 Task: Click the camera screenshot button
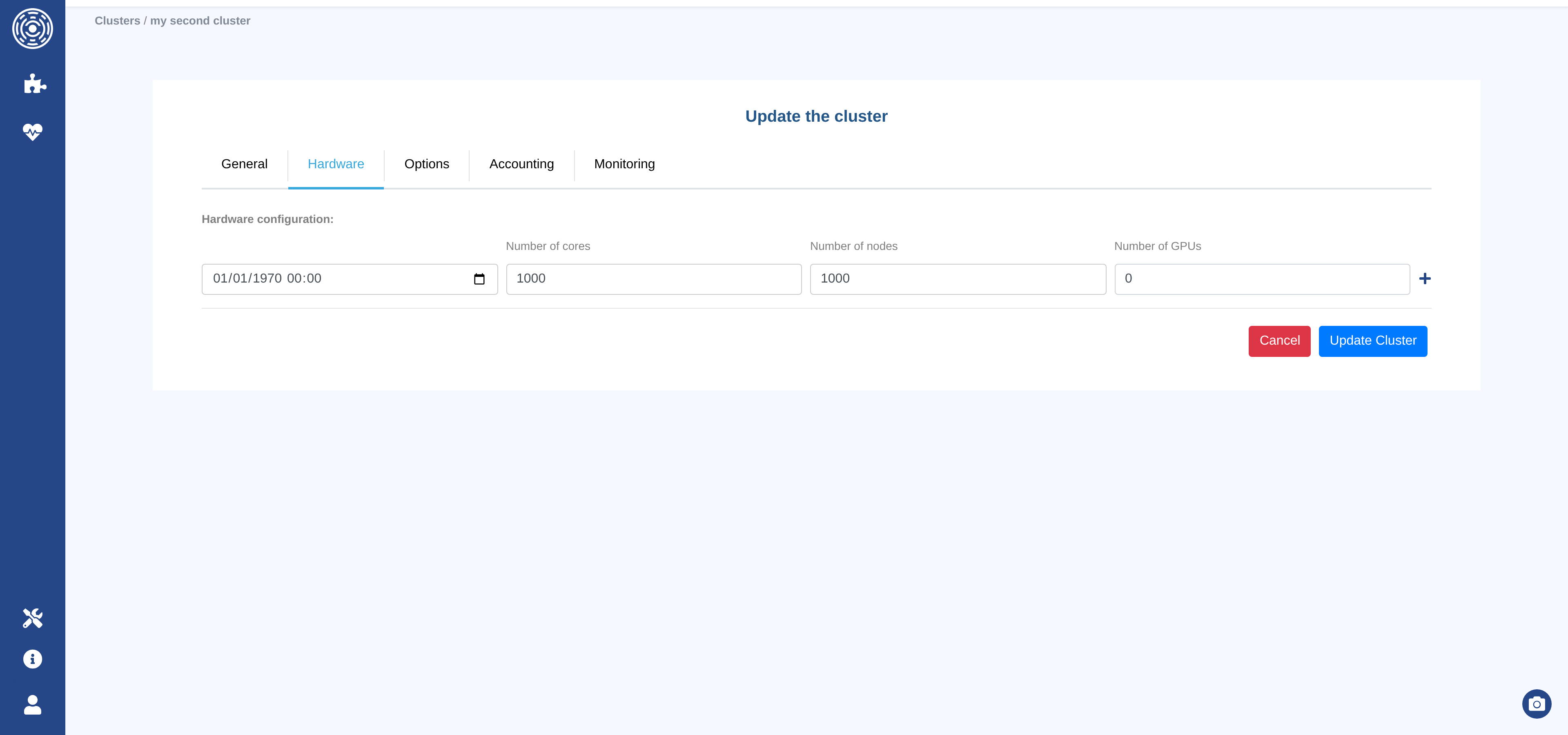pyautogui.click(x=1536, y=704)
